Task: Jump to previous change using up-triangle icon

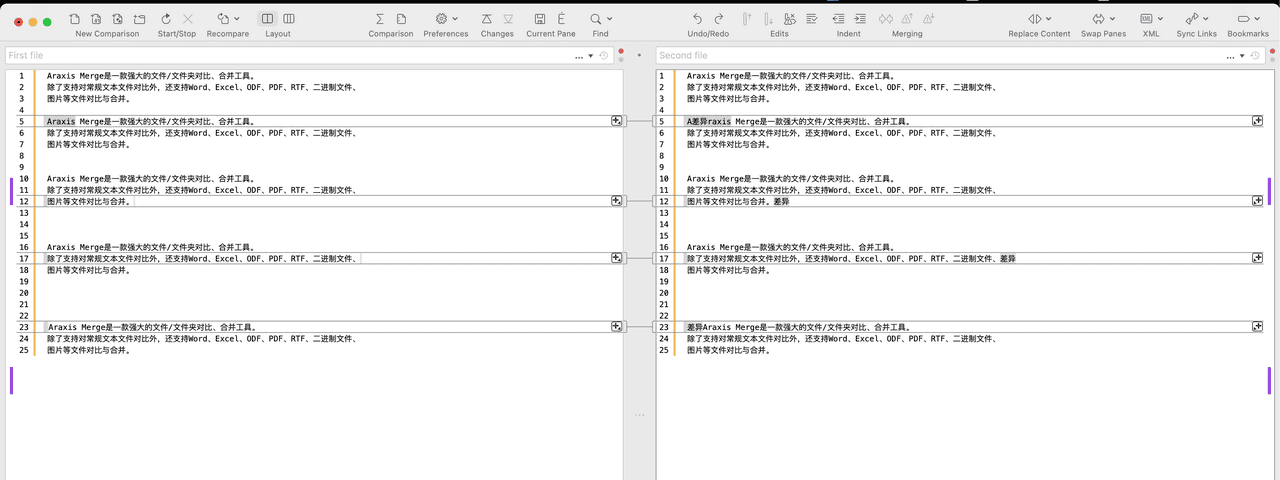Action: [486, 19]
